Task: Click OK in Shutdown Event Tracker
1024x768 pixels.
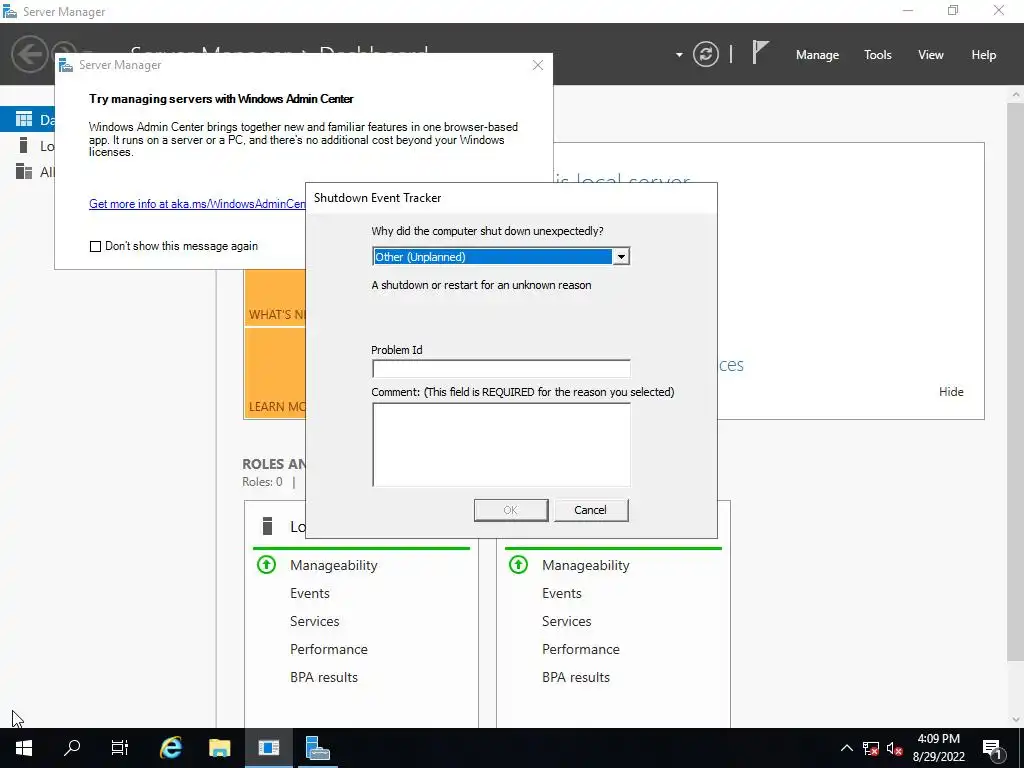Action: (x=511, y=510)
